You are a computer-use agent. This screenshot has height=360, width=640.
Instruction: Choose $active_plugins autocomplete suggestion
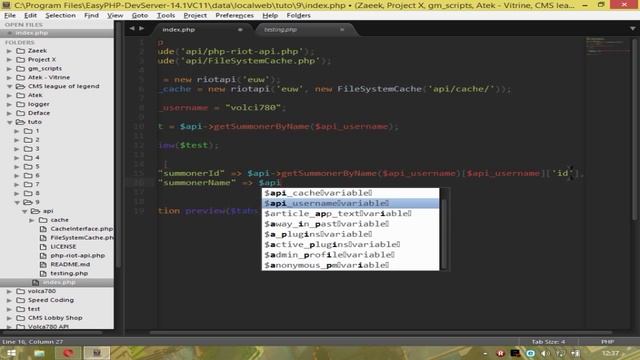pyautogui.click(x=351, y=244)
